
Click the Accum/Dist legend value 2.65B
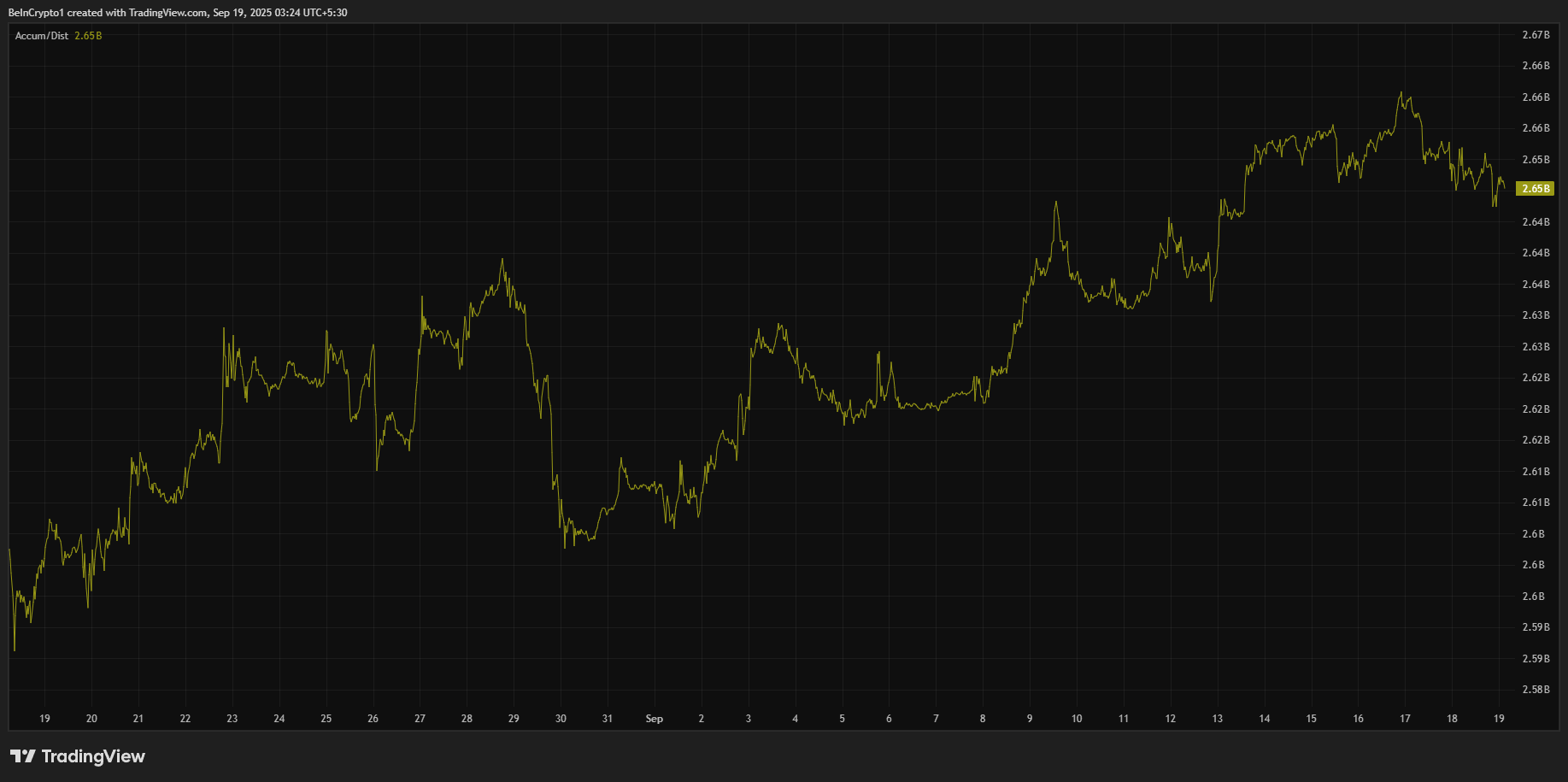tap(88, 36)
